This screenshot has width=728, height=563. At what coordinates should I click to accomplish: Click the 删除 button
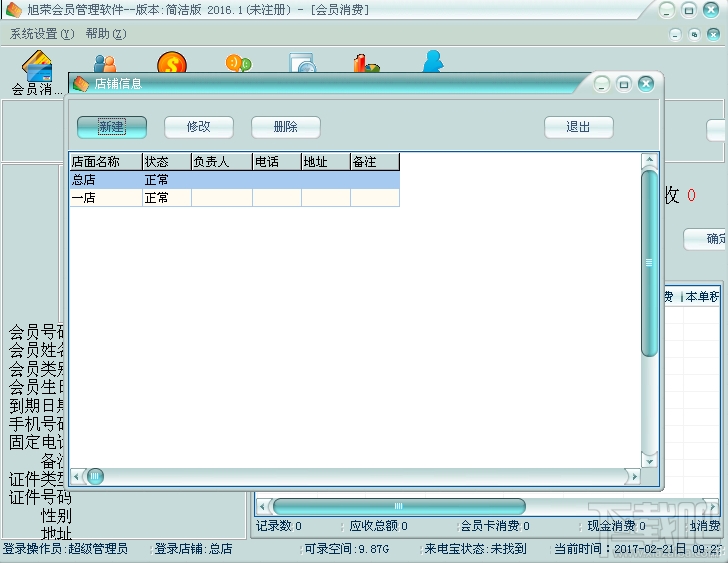pos(286,127)
